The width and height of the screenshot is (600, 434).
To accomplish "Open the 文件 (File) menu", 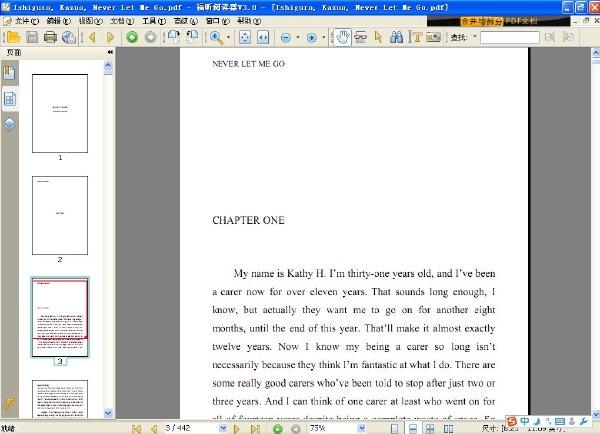I will coord(27,21).
